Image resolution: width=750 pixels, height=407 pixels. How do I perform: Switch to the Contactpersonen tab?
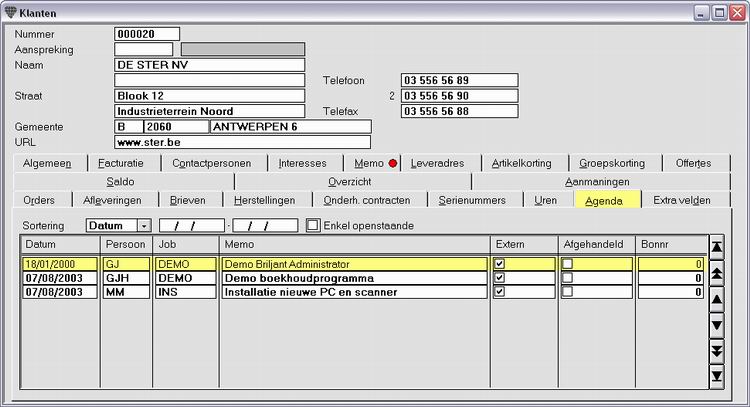212,164
